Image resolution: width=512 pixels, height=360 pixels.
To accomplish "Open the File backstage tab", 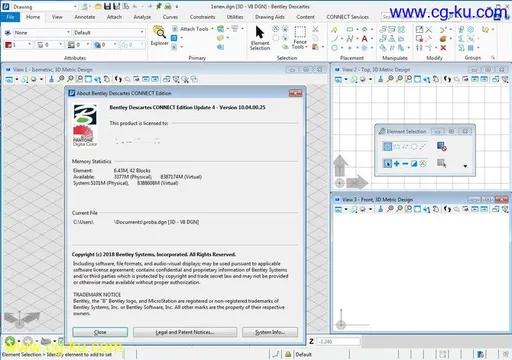I will point(10,17).
